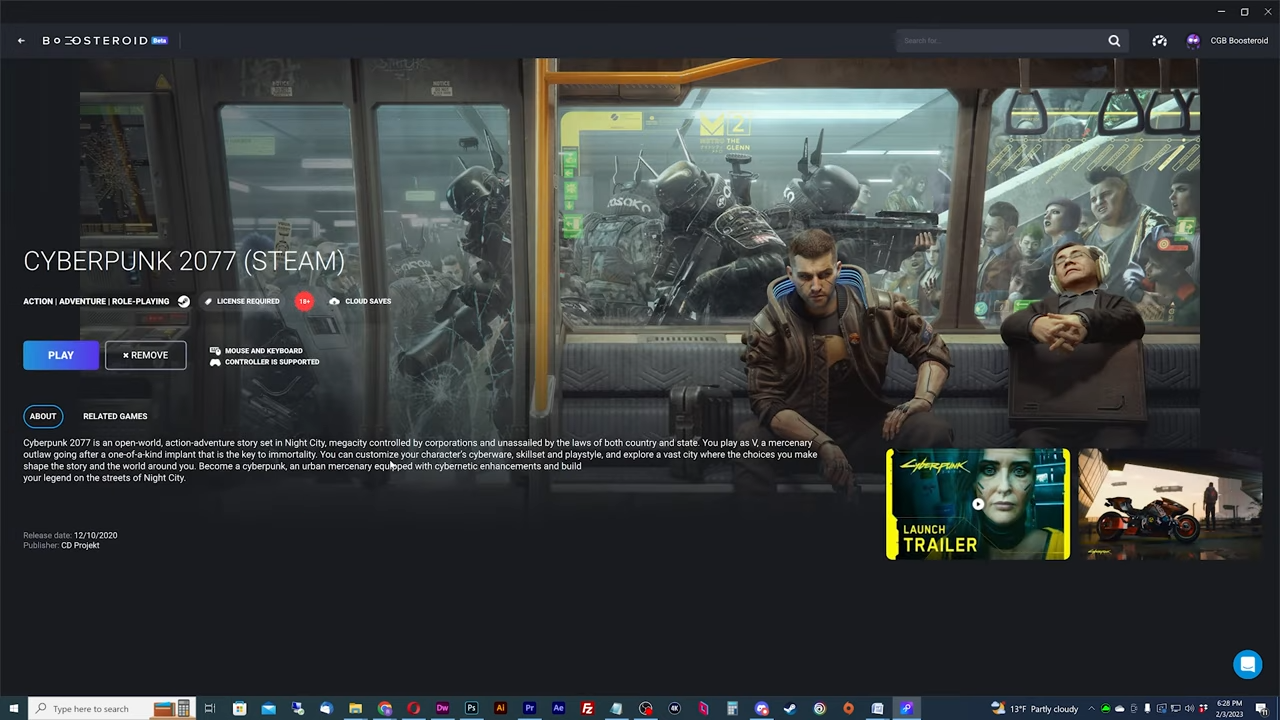The image size is (1280, 720).
Task: Click the License Required label
Action: [x=248, y=301]
